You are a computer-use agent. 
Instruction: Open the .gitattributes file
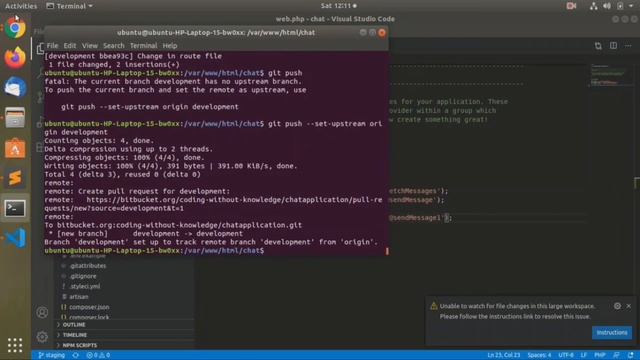pyautogui.click(x=87, y=266)
